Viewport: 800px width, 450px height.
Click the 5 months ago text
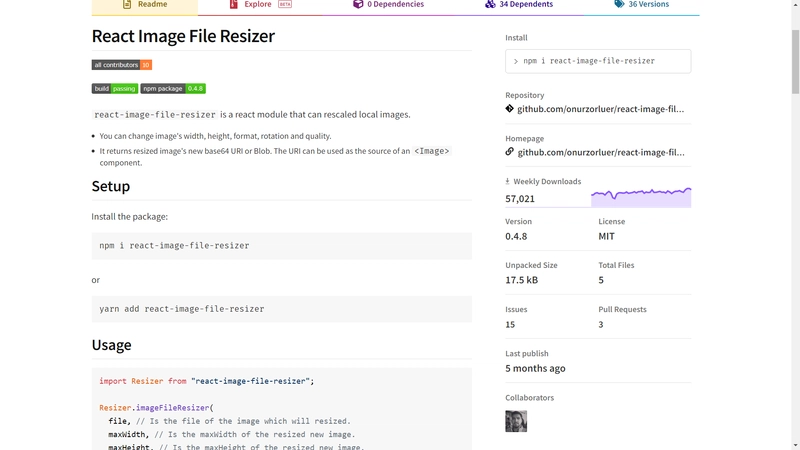coord(535,368)
